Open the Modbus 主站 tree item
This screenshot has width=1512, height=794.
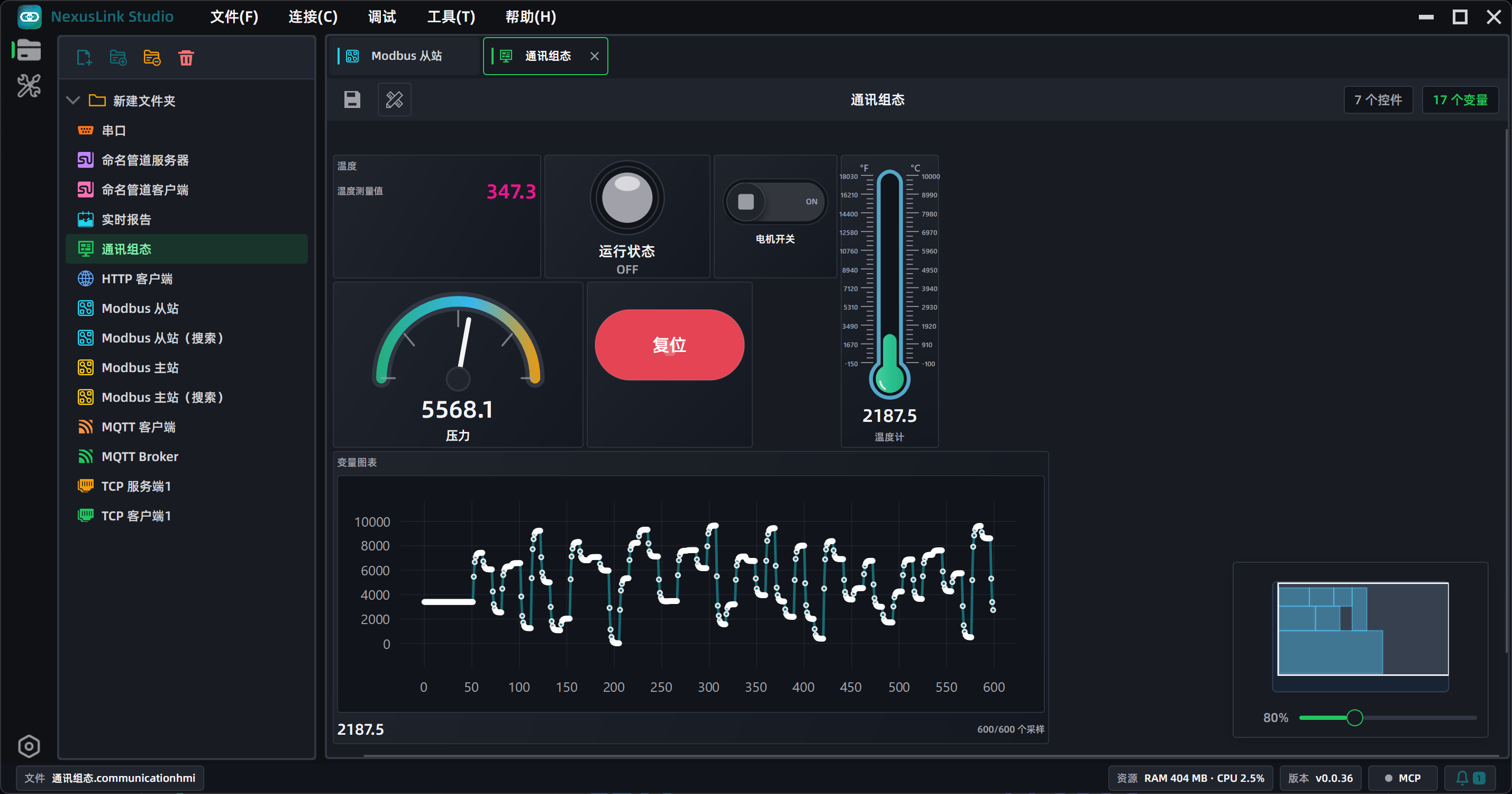187,368
